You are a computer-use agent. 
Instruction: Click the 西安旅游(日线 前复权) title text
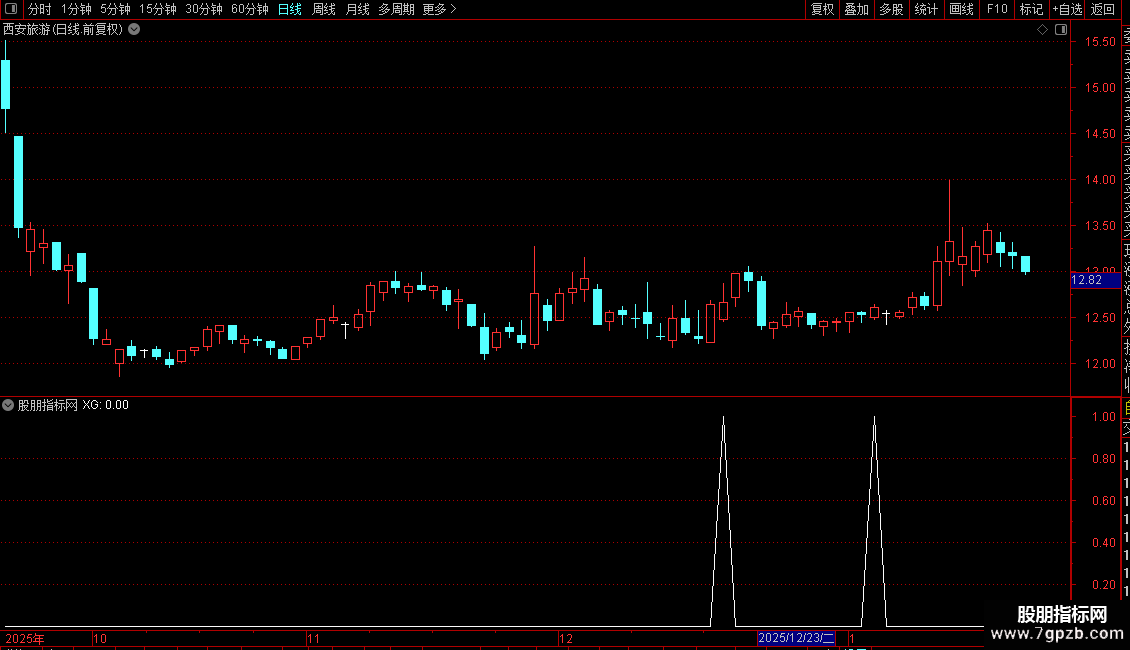pos(63,30)
